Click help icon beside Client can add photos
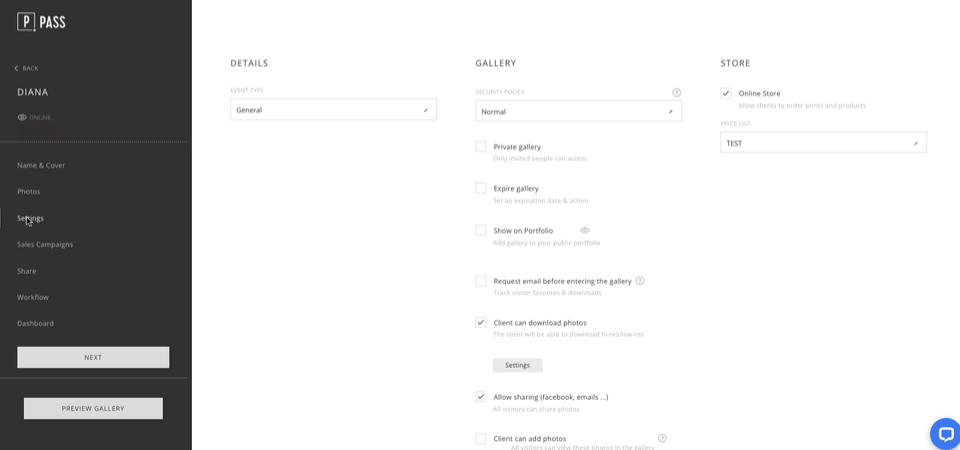Viewport: 960px width, 450px height. [x=662, y=438]
